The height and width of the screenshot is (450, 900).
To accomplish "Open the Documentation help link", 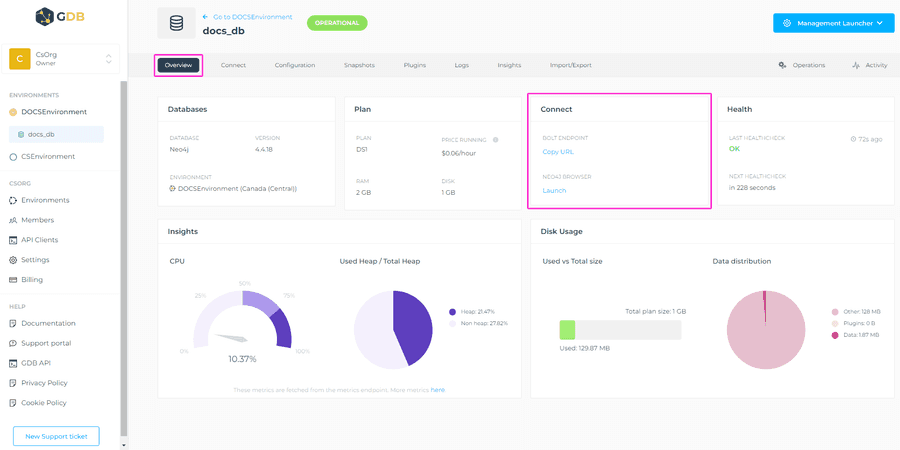I will [x=48, y=324].
